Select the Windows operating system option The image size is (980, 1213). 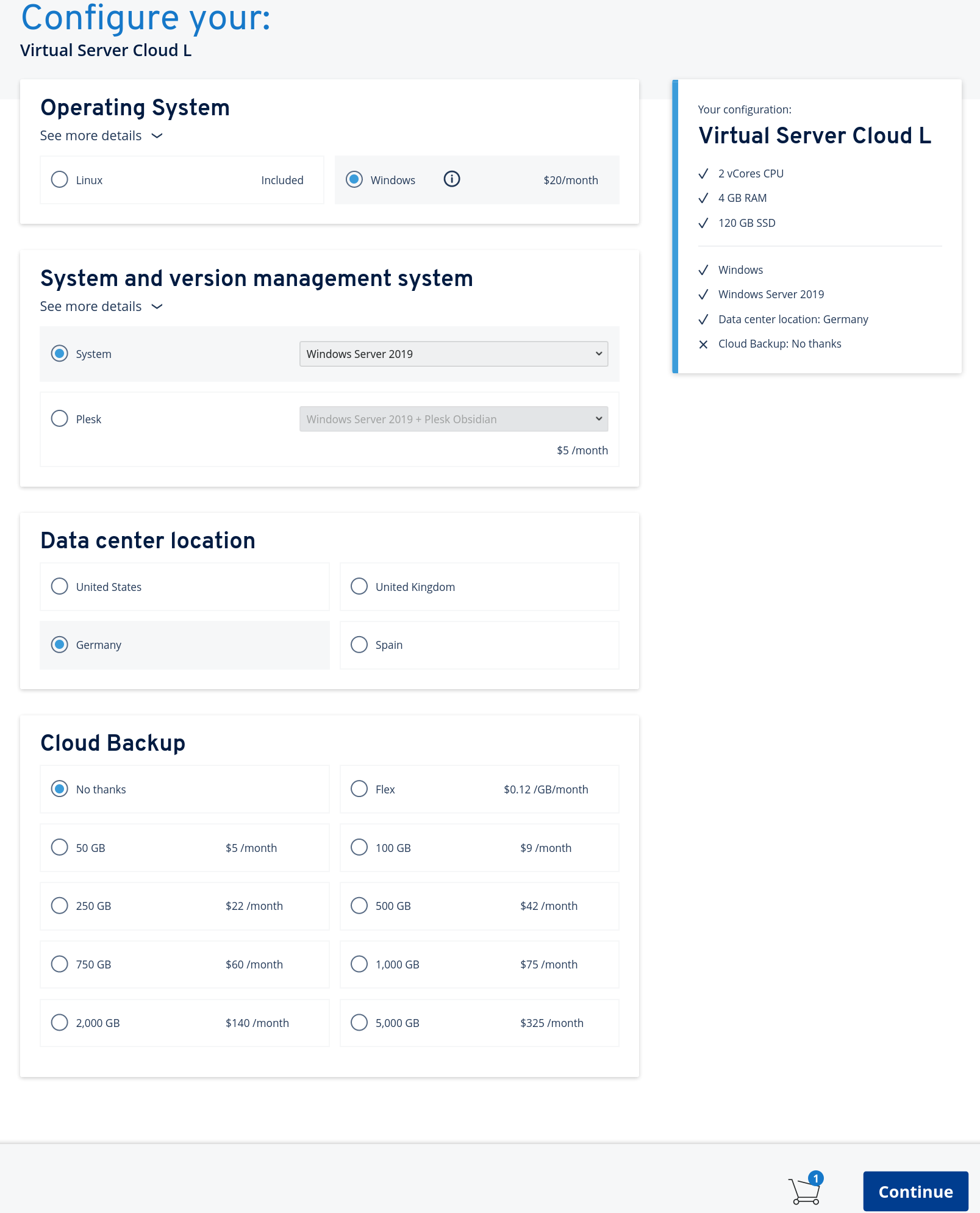click(354, 180)
